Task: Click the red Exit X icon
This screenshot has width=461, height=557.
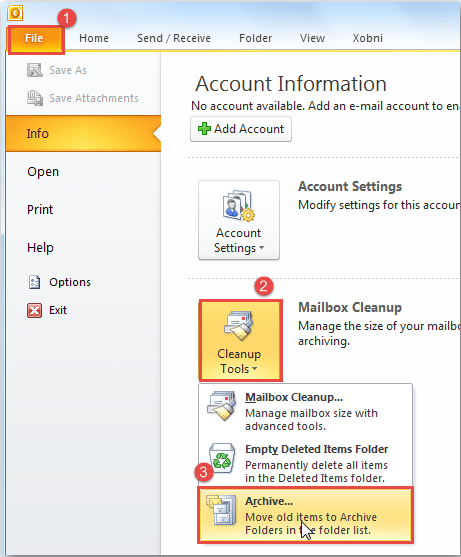Action: (34, 310)
